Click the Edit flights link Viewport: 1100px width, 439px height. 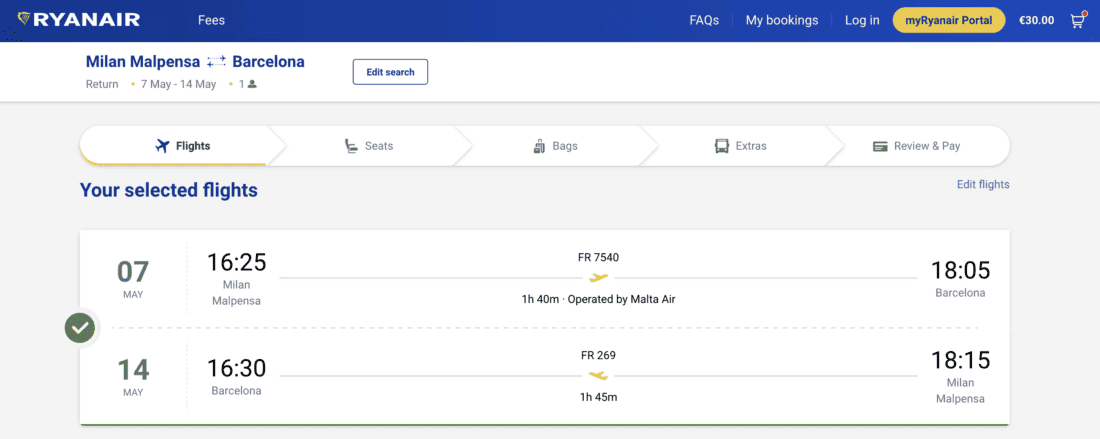pos(983,185)
